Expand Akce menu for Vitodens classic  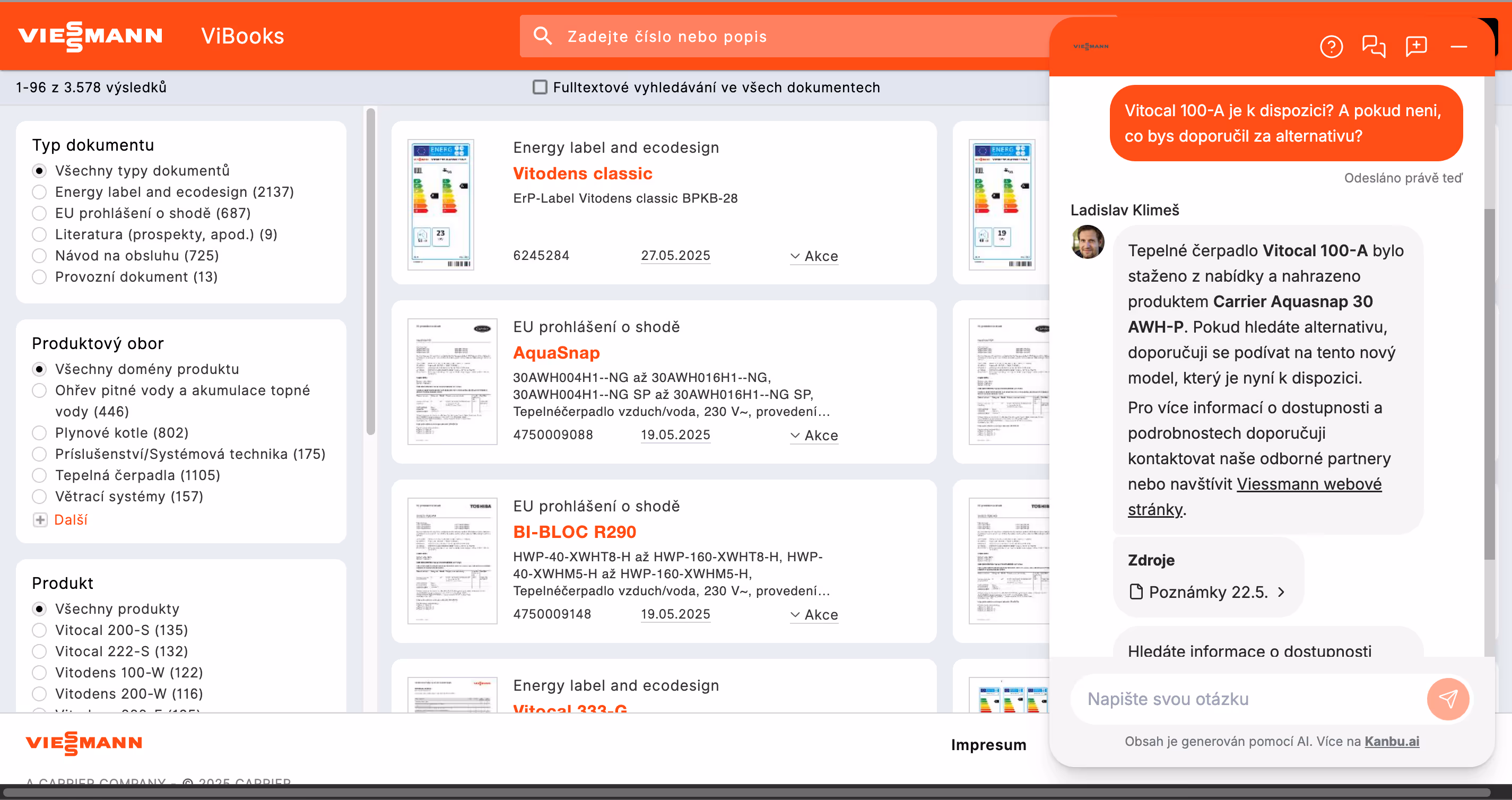click(x=814, y=256)
